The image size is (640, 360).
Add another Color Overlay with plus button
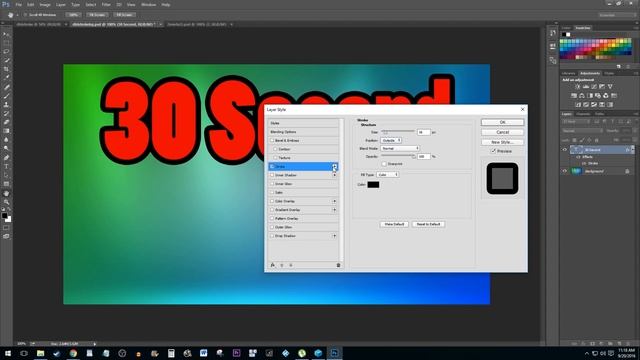coord(334,201)
